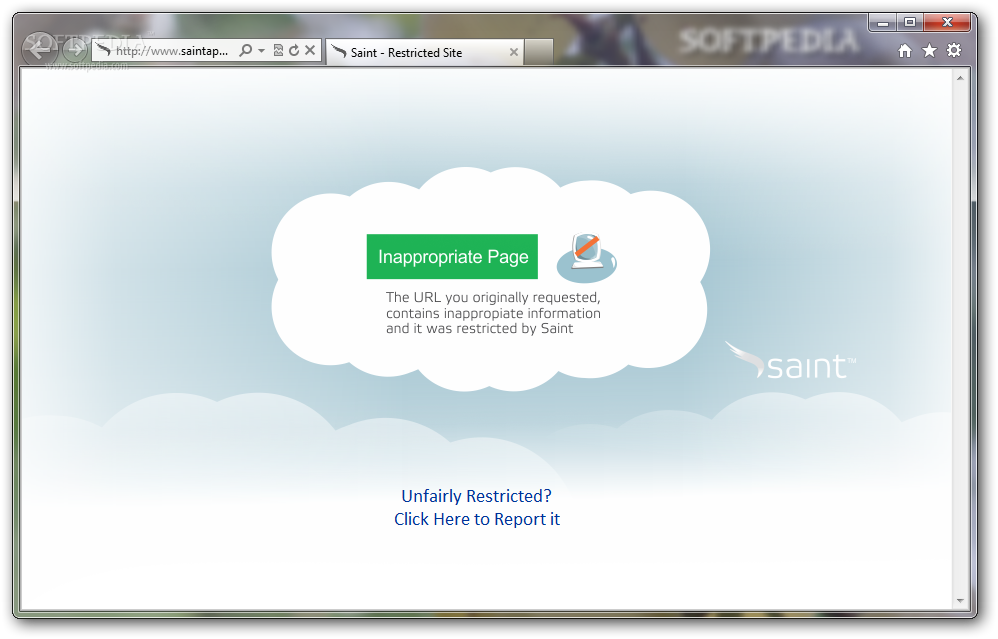This screenshot has height=639, width=998.
Task: Maximize the browser window
Action: click(910, 23)
